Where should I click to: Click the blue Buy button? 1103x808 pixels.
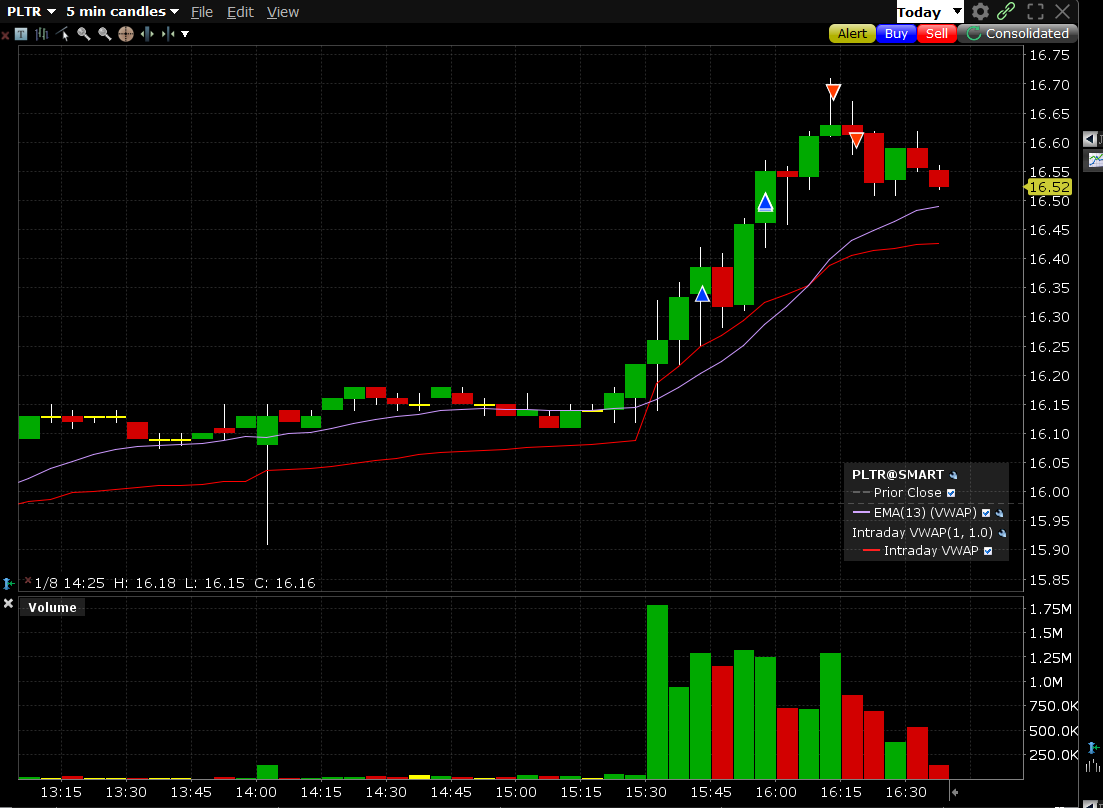pyautogui.click(x=896, y=34)
